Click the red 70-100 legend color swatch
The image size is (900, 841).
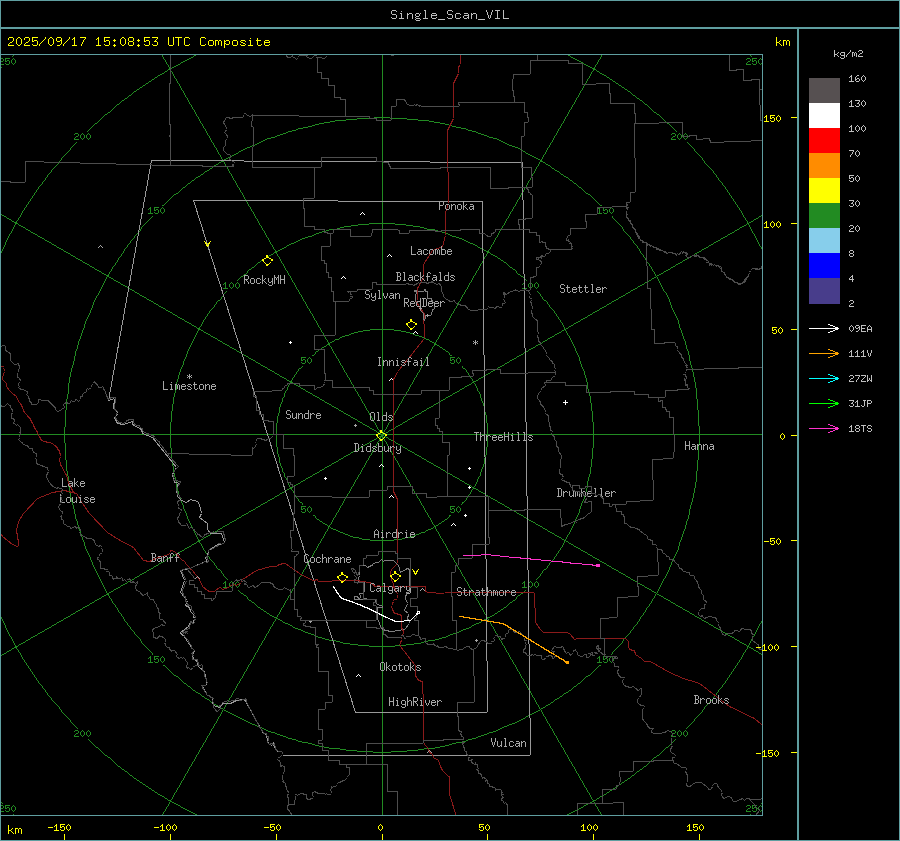[x=824, y=141]
